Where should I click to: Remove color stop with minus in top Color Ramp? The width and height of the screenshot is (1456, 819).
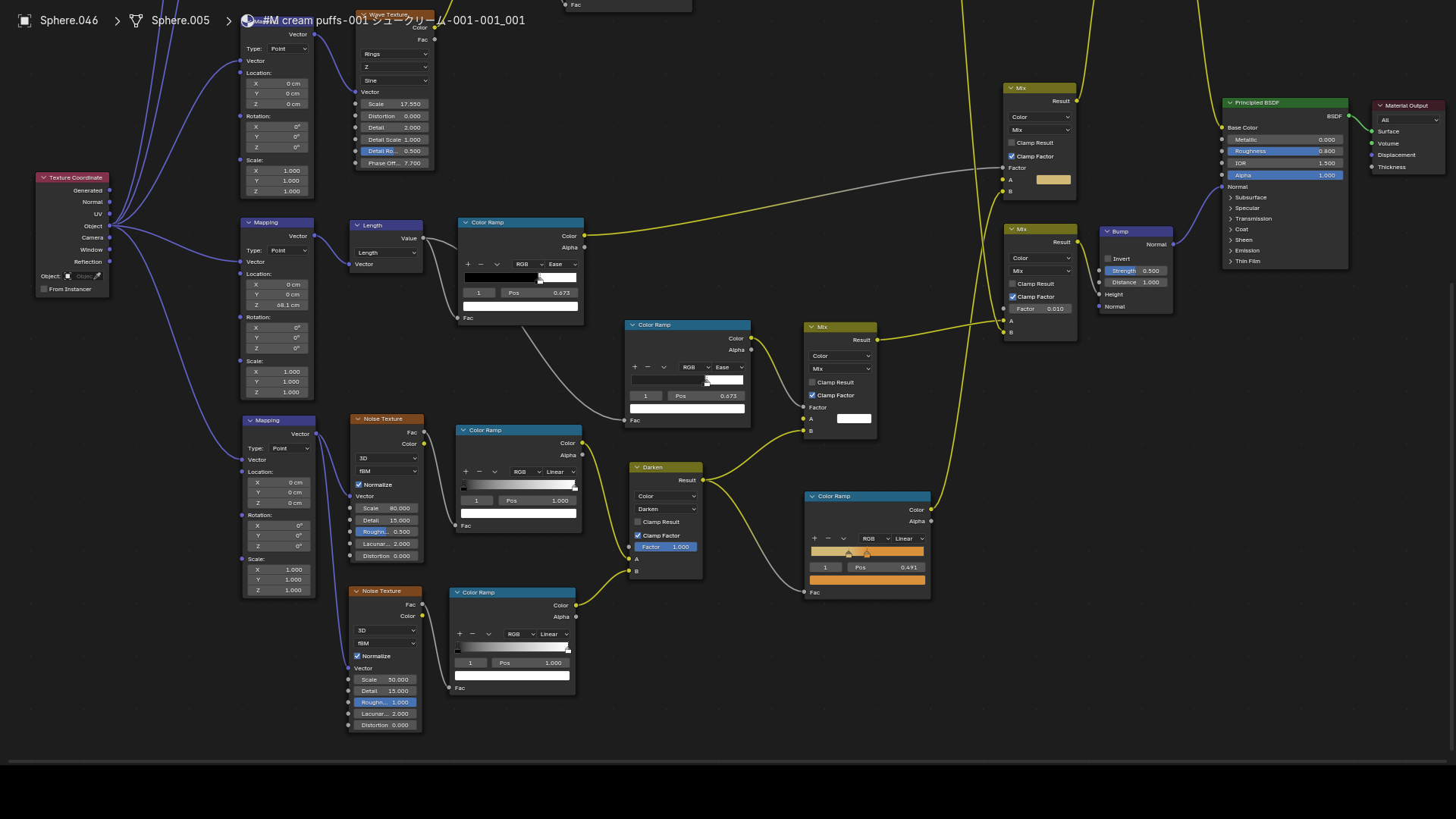point(481,265)
